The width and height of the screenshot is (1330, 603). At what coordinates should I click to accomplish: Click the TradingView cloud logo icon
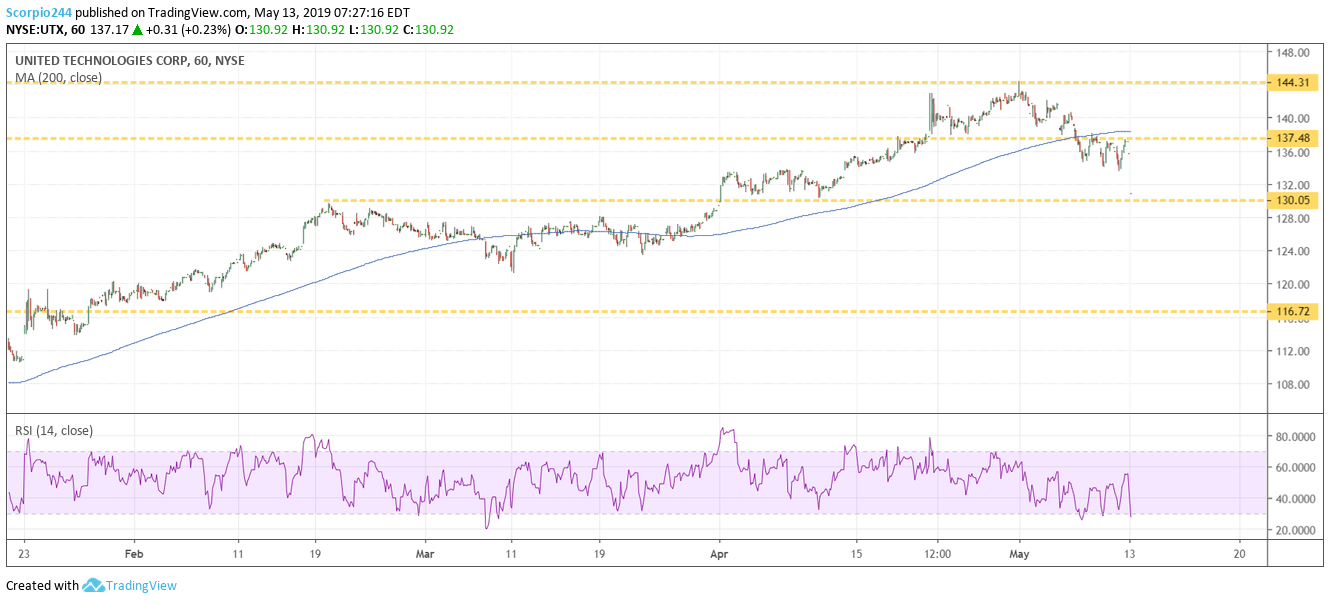(94, 585)
